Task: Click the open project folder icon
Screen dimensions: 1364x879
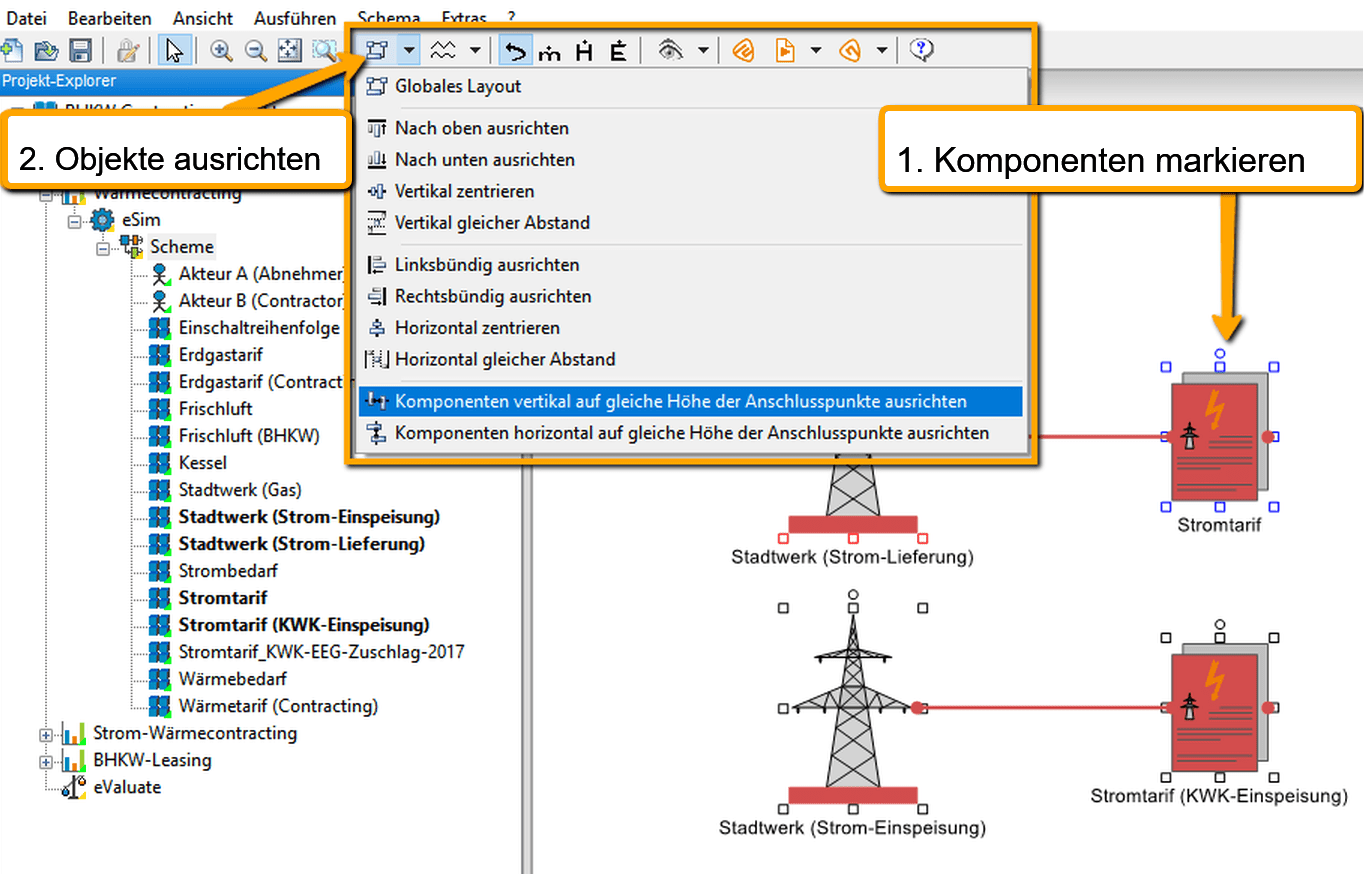Action: [x=46, y=50]
